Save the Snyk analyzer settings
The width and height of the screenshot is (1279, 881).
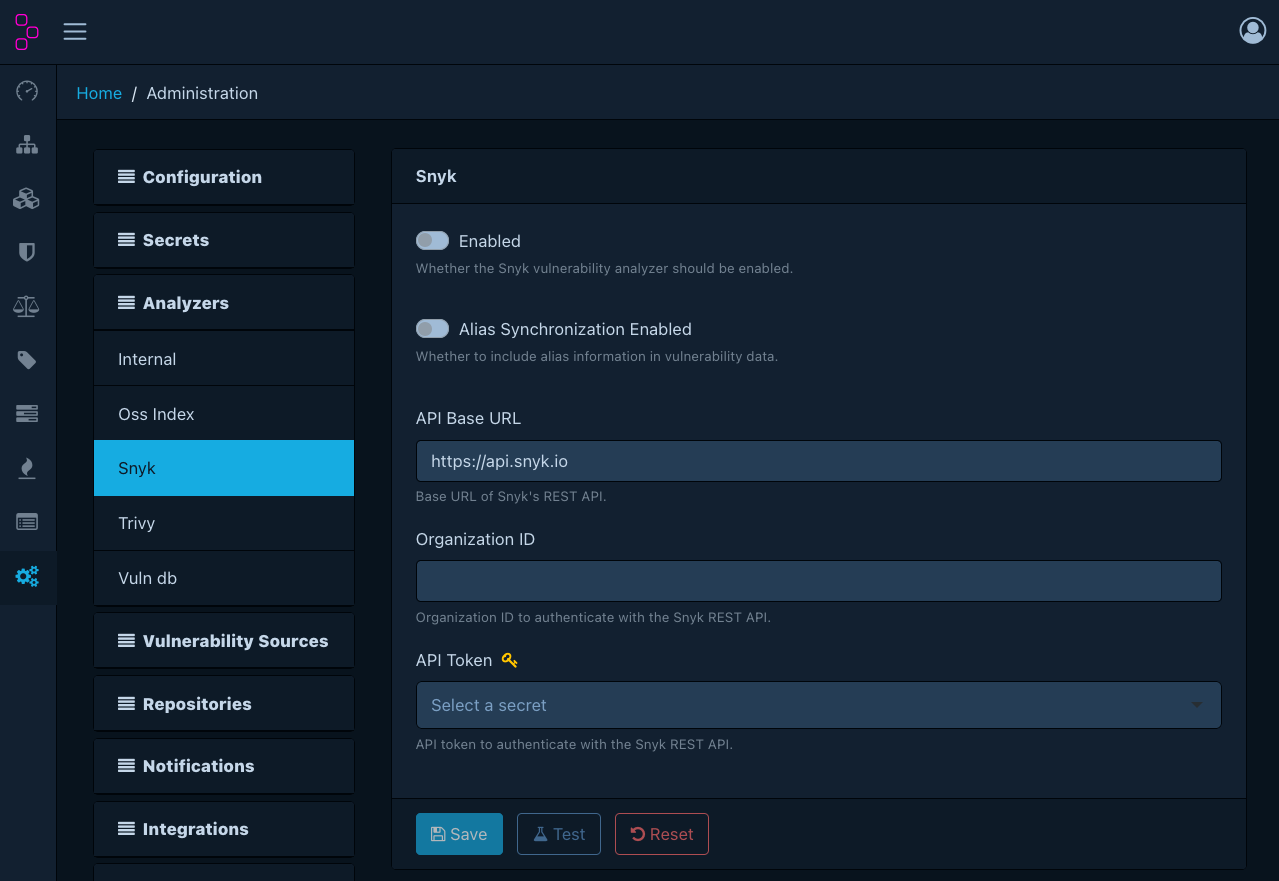(x=459, y=833)
